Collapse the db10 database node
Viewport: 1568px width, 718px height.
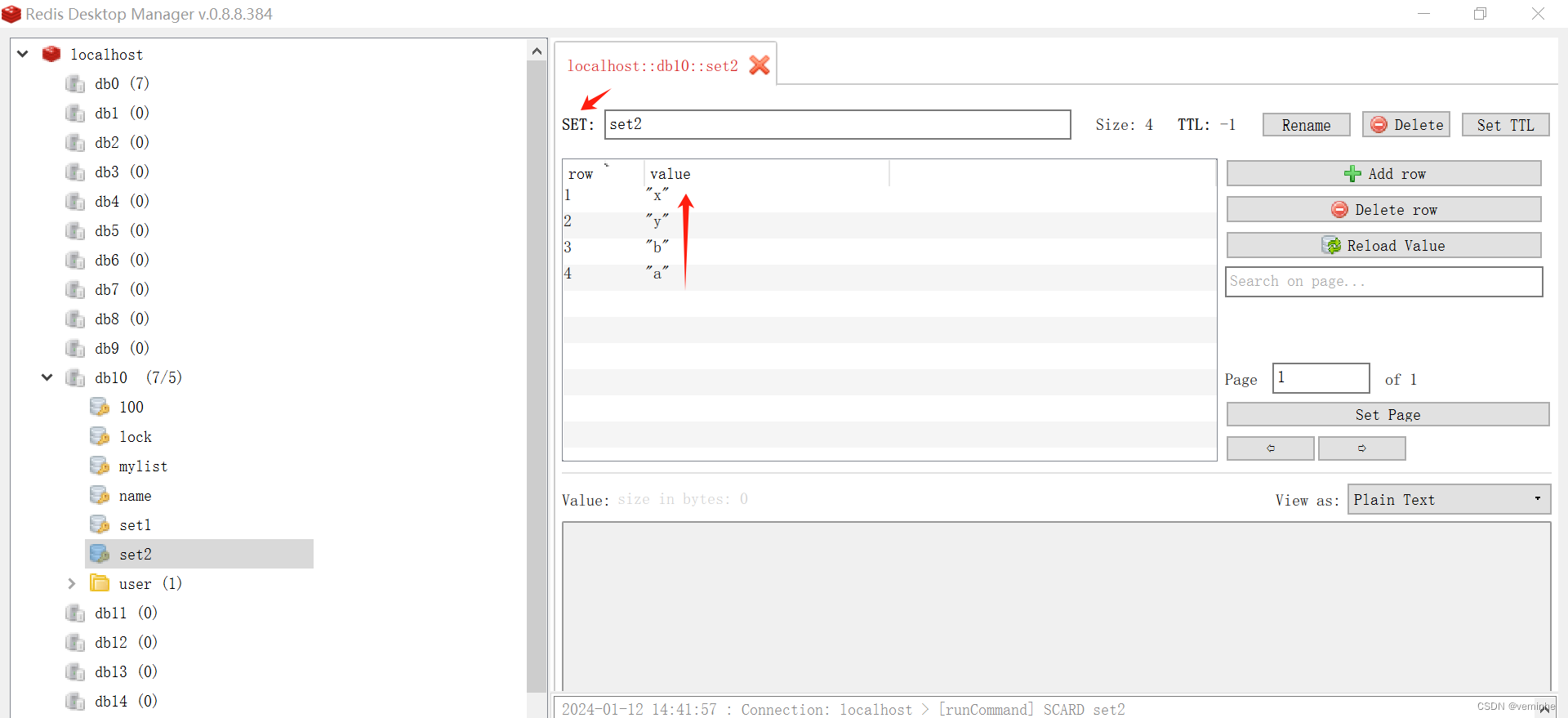(x=47, y=377)
